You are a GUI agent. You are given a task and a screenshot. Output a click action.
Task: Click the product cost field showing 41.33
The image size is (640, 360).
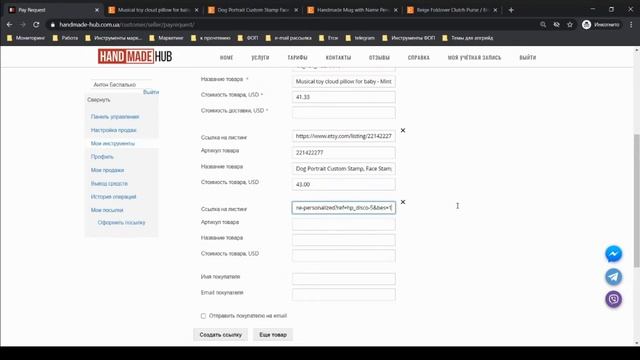tap(344, 97)
